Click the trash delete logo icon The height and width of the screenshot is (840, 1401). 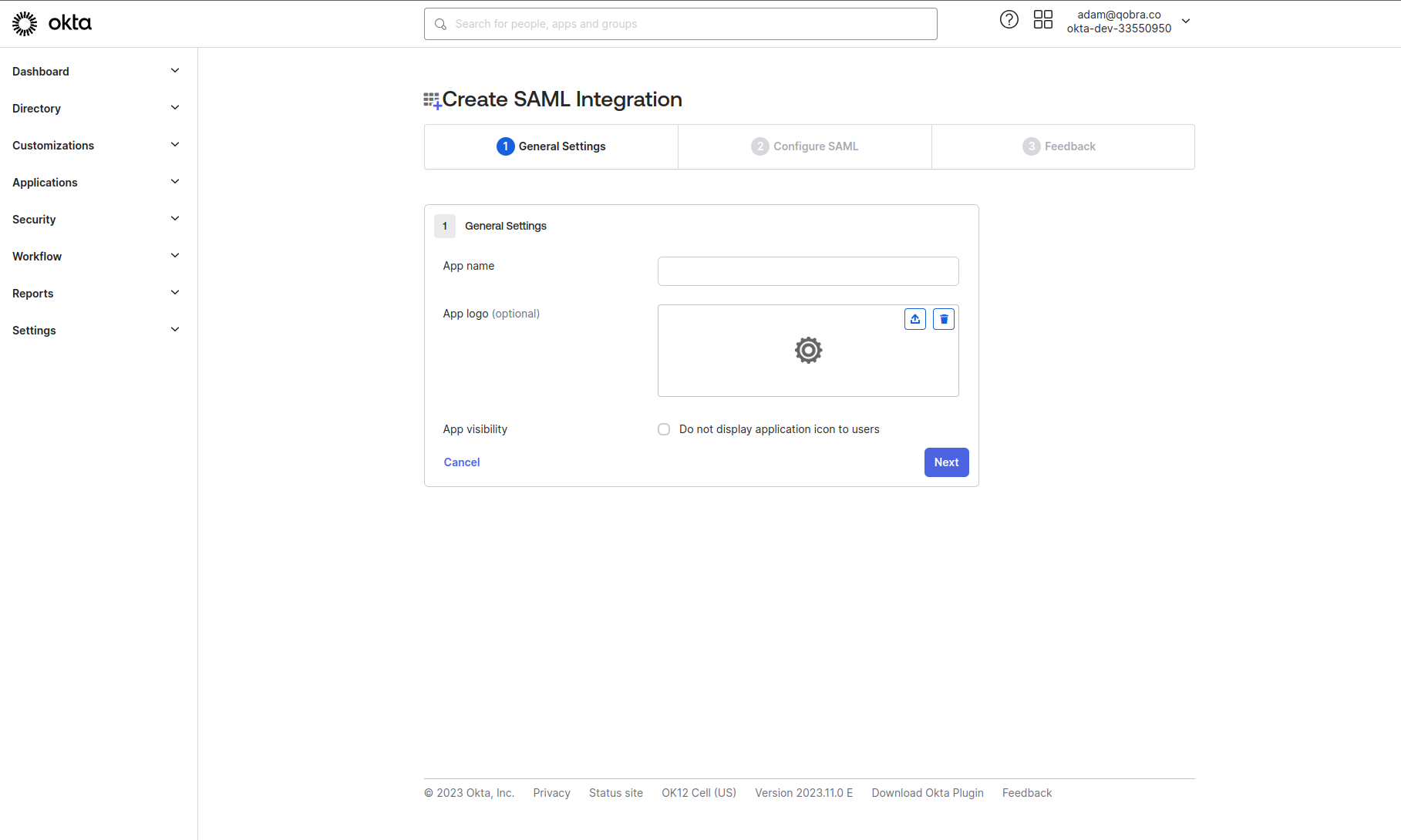click(x=944, y=319)
